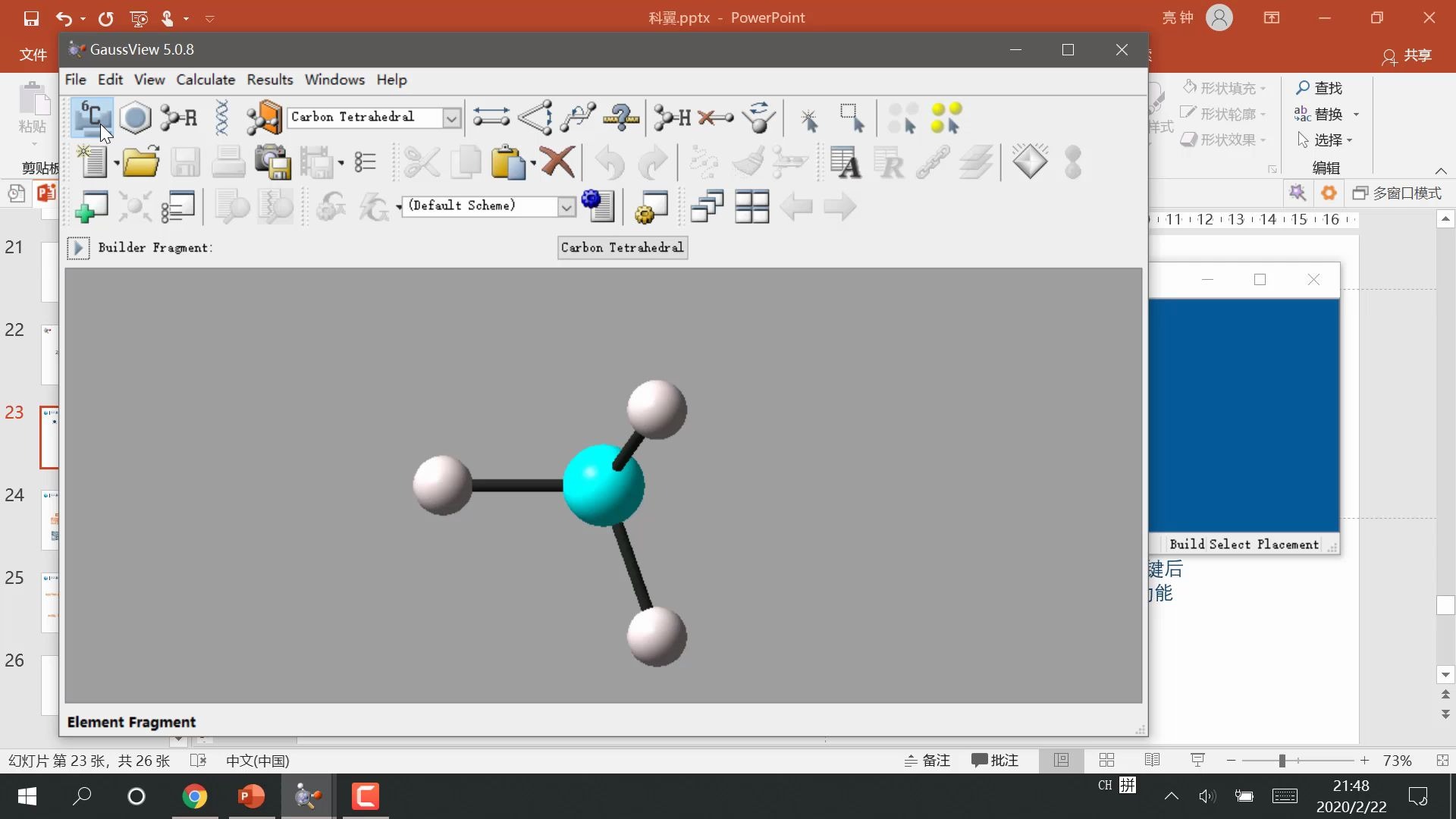Select the Ring Fragment builder tool
Screen dimensions: 1456x819
click(x=135, y=118)
